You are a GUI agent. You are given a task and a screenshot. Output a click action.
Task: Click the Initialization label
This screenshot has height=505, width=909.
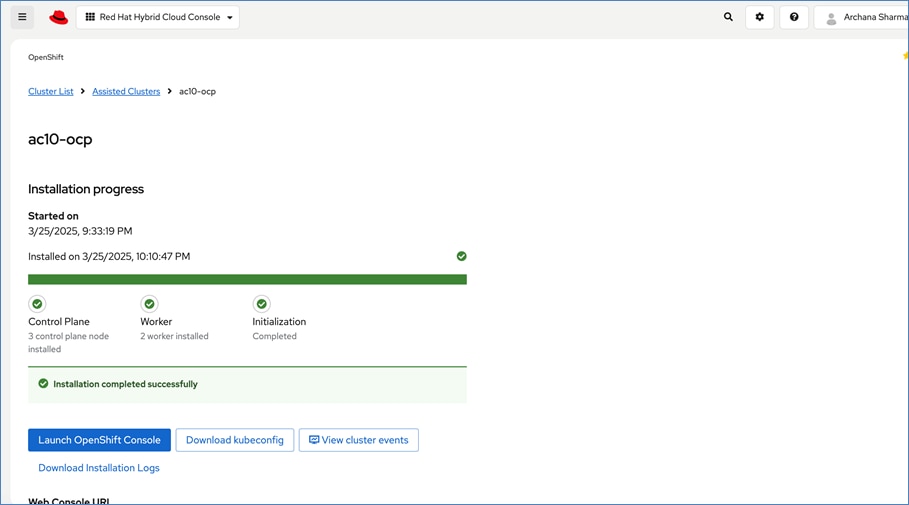tap(279, 322)
